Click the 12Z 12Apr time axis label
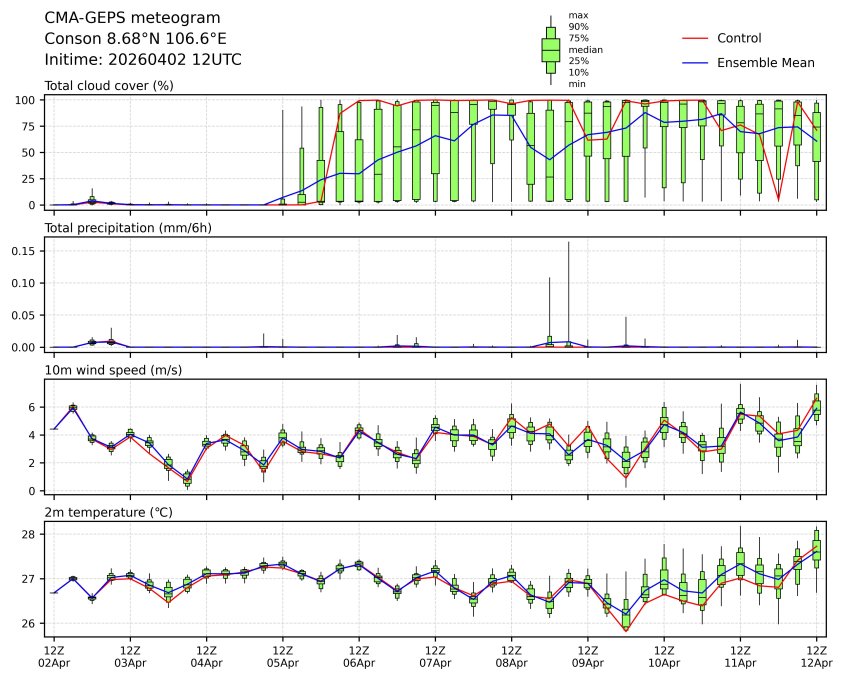844x680 pixels. 816,656
